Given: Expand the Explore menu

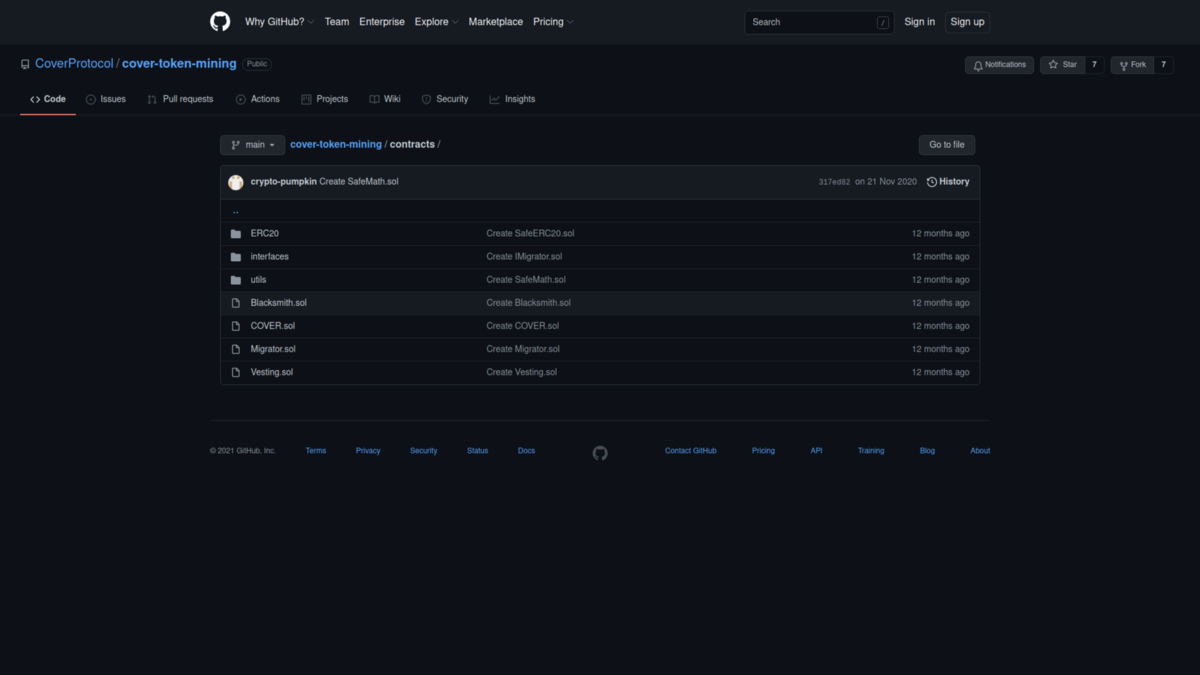Looking at the screenshot, I should tap(437, 22).
